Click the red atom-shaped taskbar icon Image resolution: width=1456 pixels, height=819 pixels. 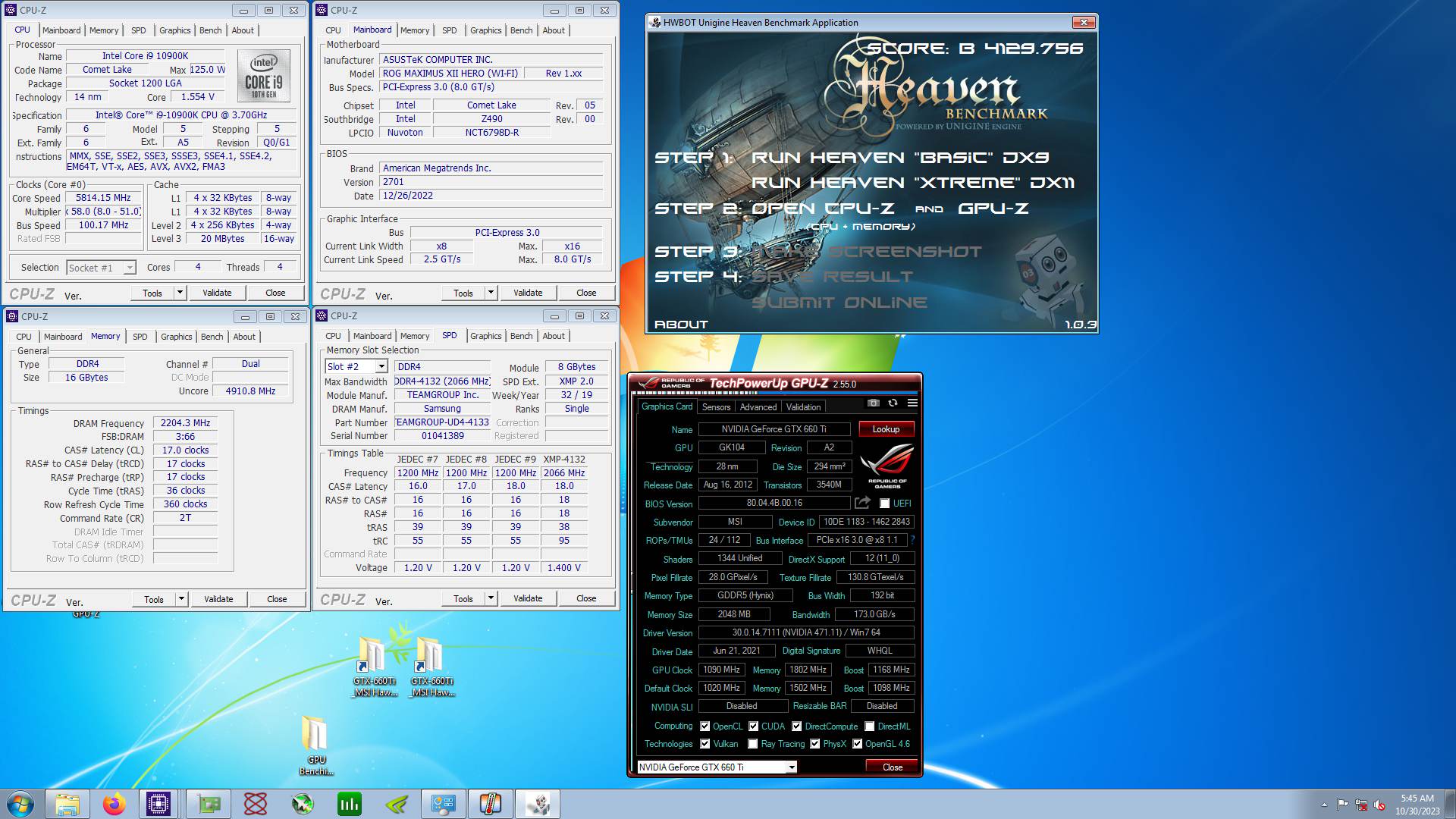256,804
